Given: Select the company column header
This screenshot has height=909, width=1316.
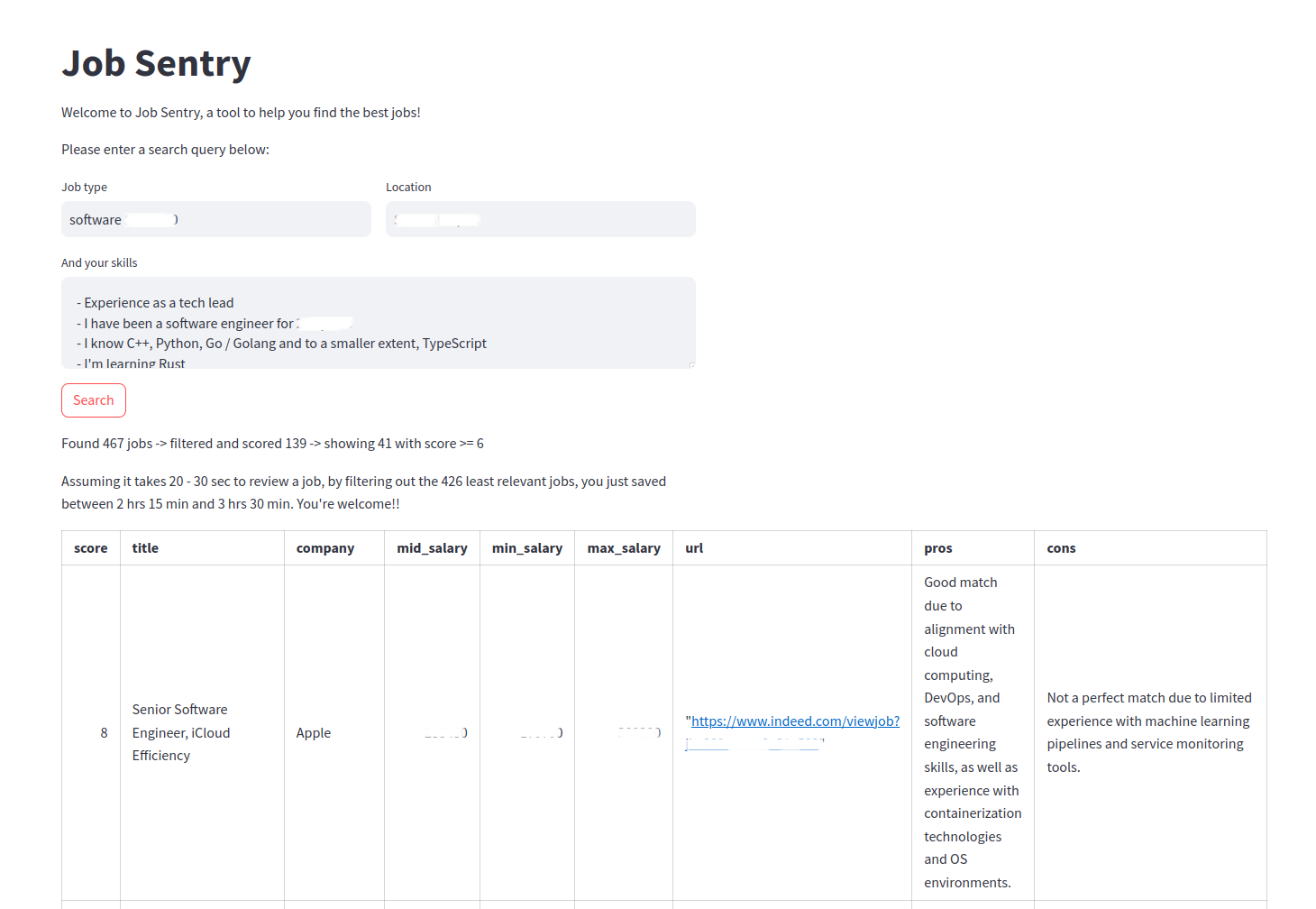Looking at the screenshot, I should [325, 548].
